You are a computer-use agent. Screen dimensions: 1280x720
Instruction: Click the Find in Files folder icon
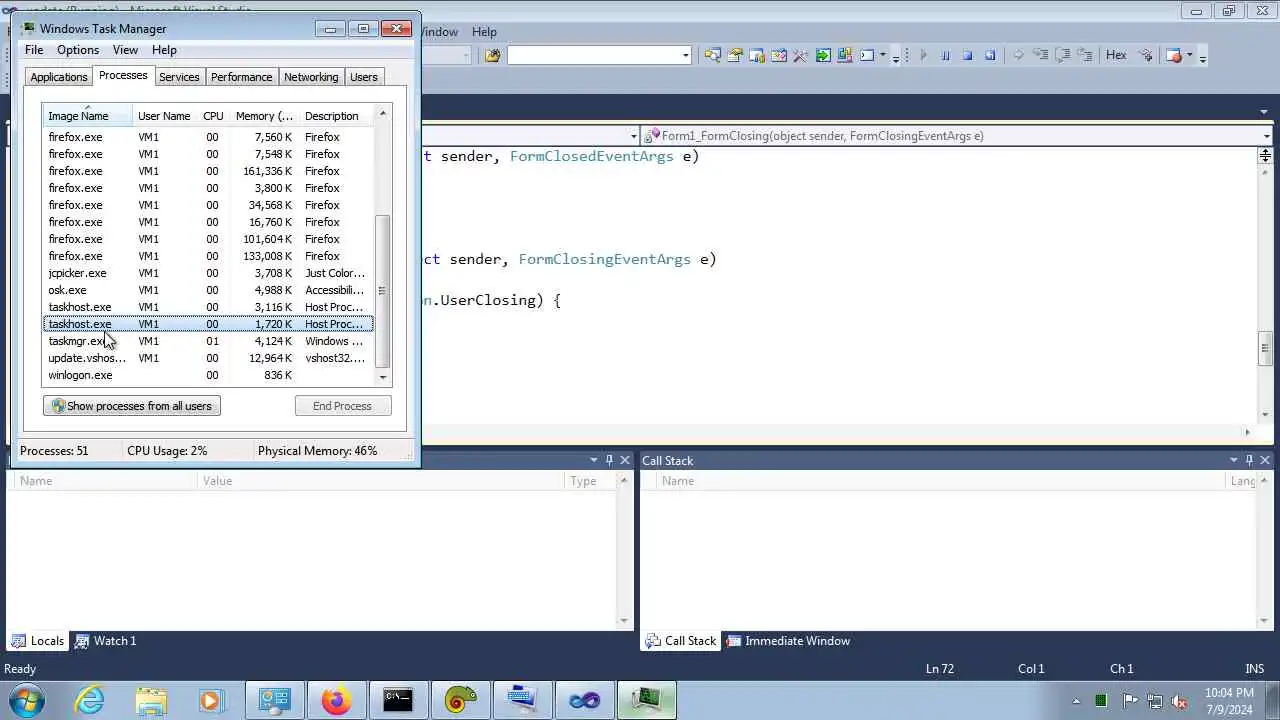pos(492,56)
